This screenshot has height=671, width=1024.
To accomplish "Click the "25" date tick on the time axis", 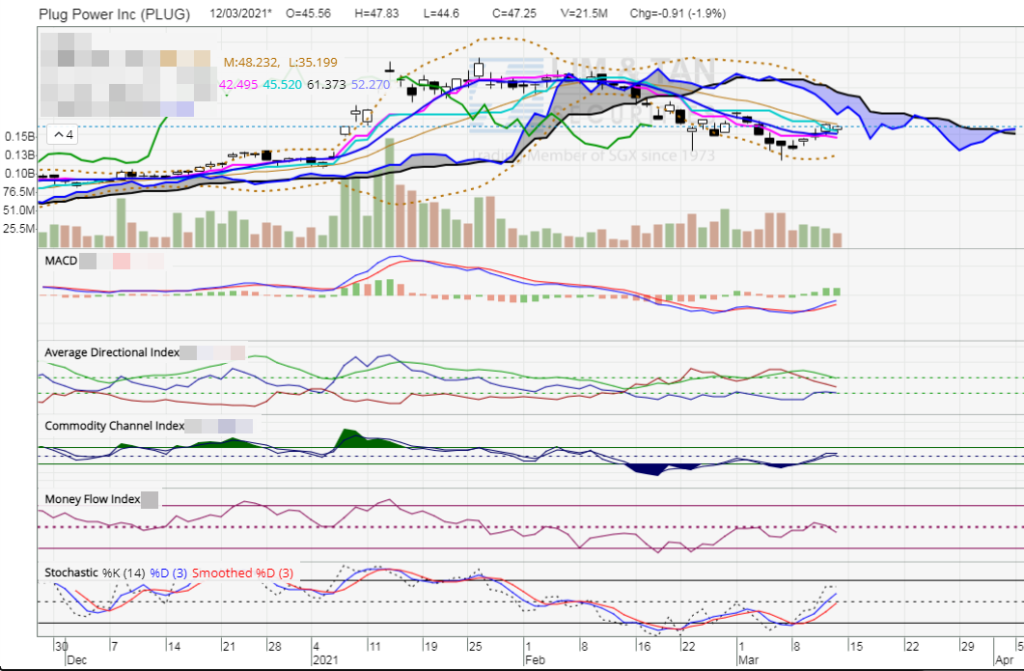I will (475, 647).
